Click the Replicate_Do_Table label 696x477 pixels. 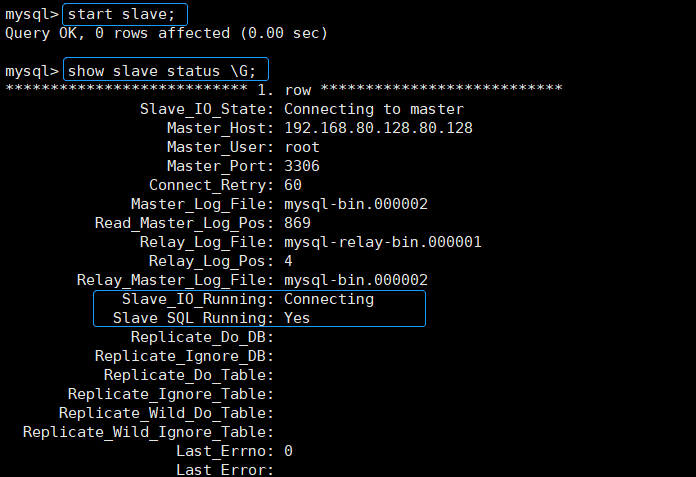[189, 375]
